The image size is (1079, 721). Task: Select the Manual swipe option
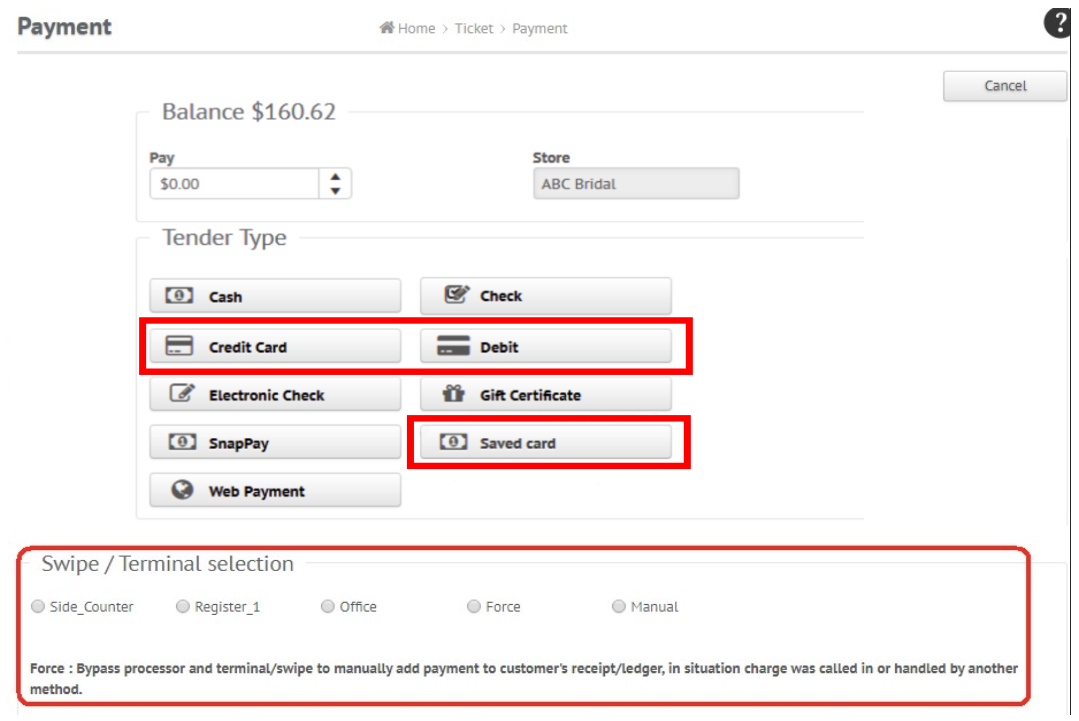pyautogui.click(x=618, y=606)
